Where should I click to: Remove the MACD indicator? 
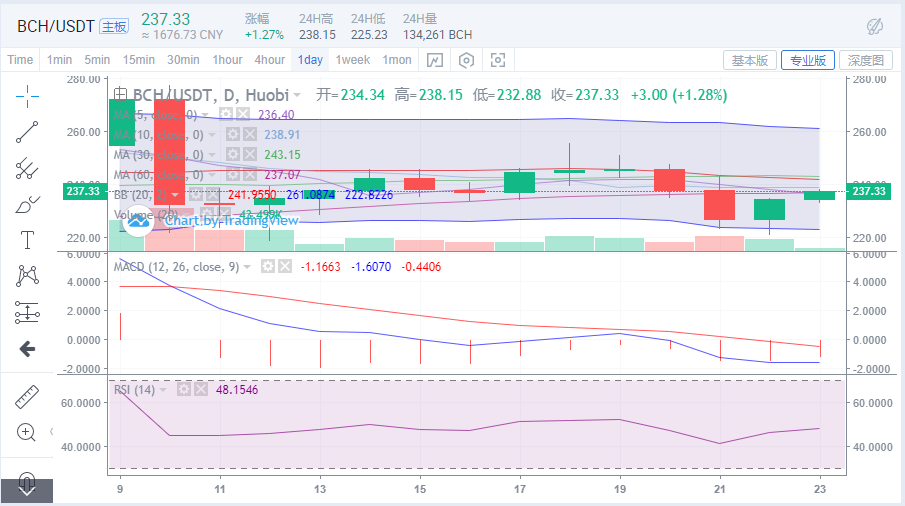tap(285, 267)
